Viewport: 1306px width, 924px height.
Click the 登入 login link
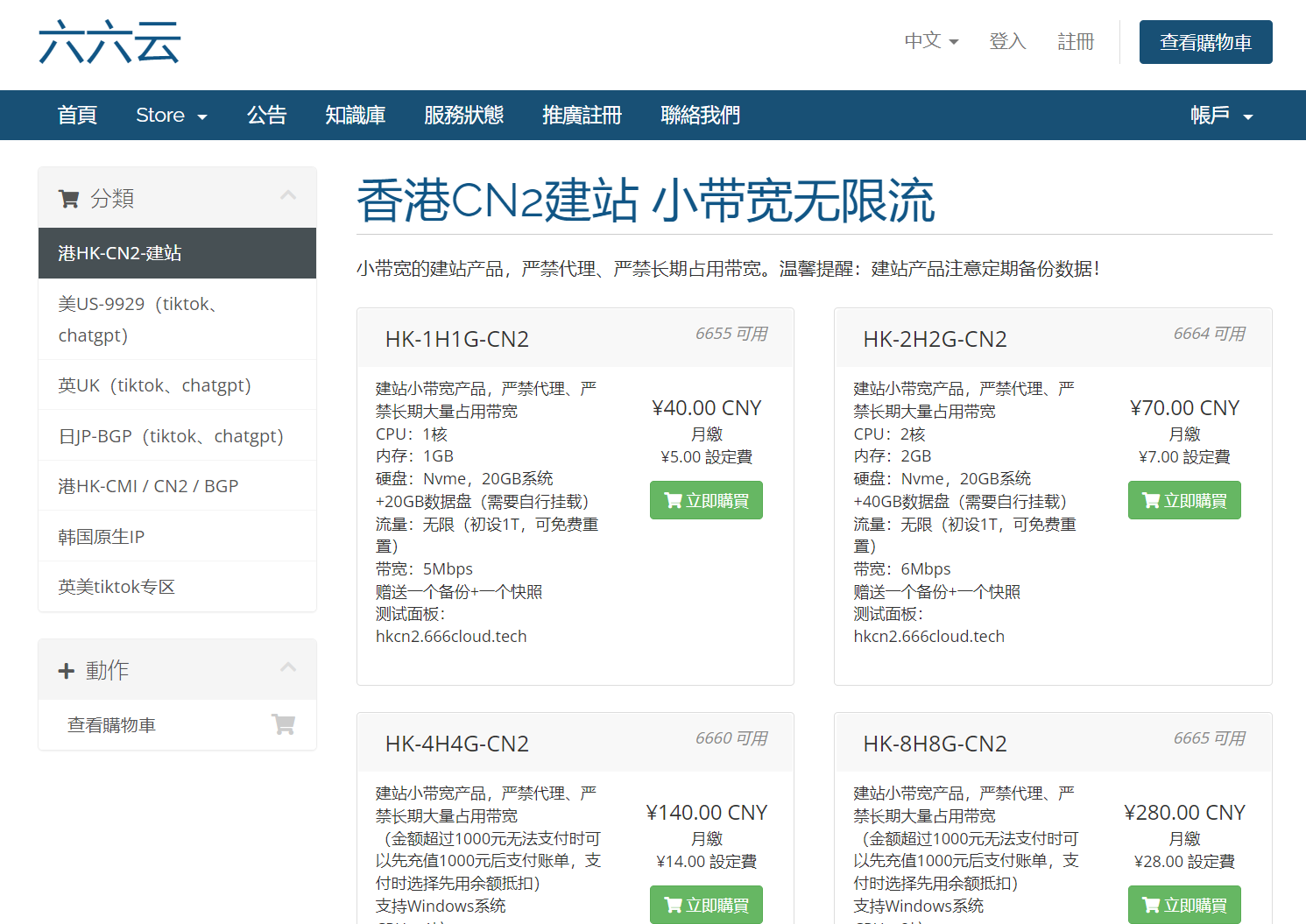click(x=1006, y=41)
